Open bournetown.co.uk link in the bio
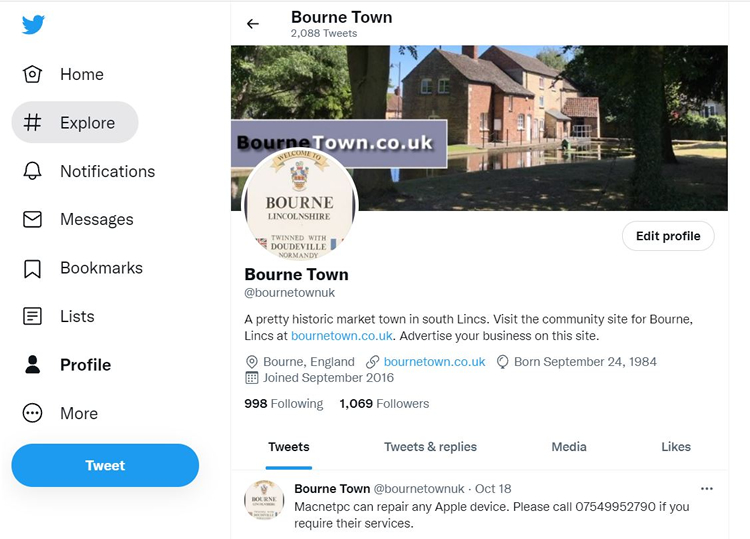Image resolution: width=750 pixels, height=539 pixels. click(x=342, y=336)
